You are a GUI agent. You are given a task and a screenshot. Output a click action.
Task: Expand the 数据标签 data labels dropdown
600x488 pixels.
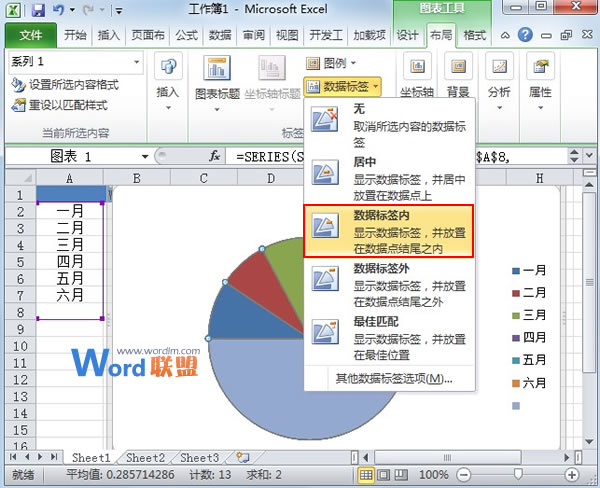348,86
